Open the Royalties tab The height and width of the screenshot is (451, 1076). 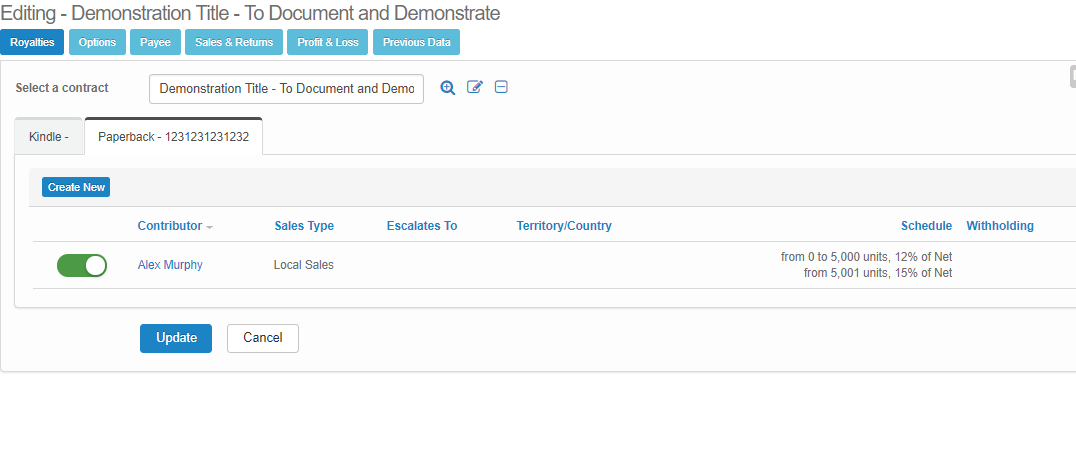[32, 42]
